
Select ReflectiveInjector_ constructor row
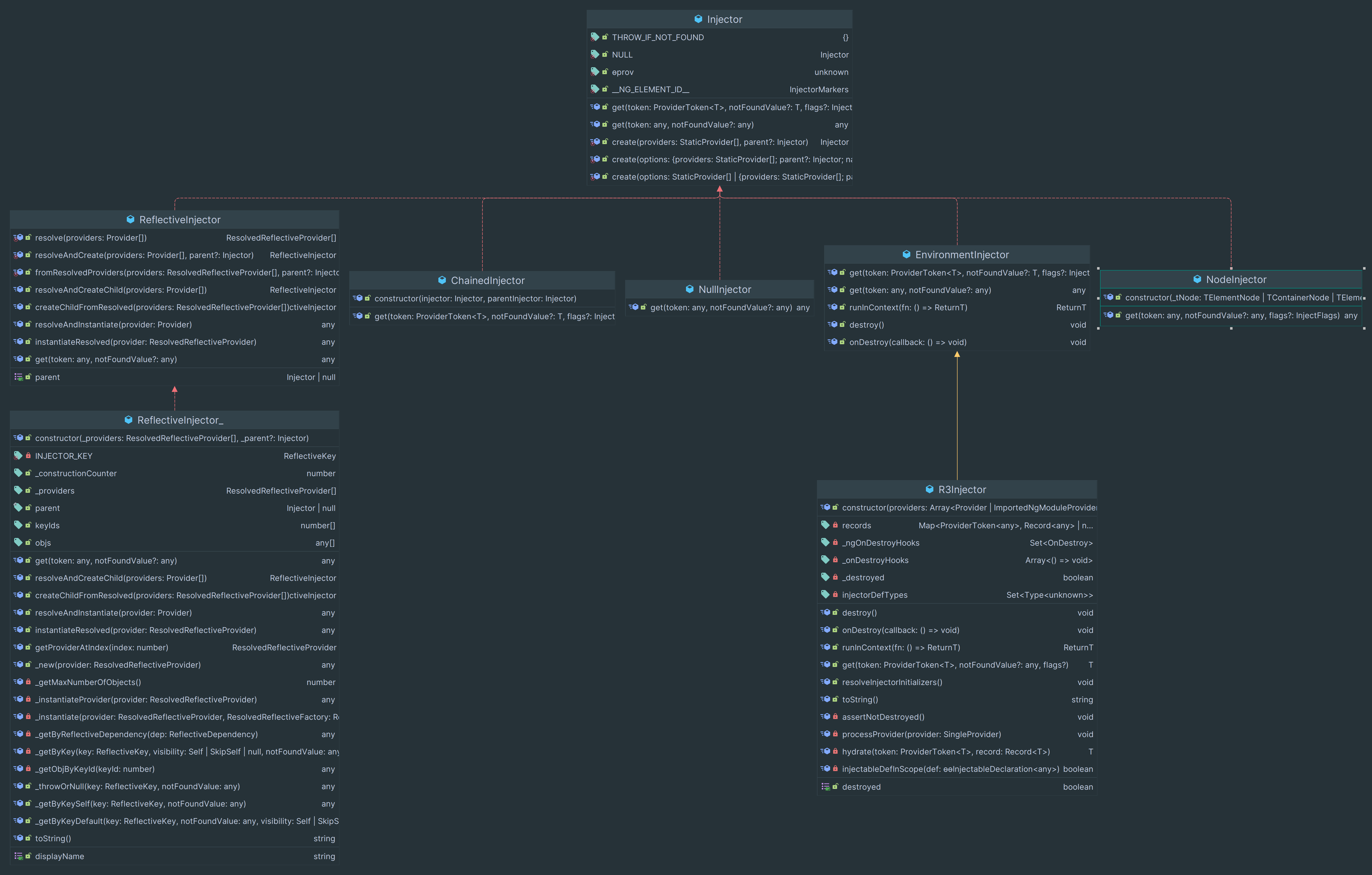tap(174, 438)
